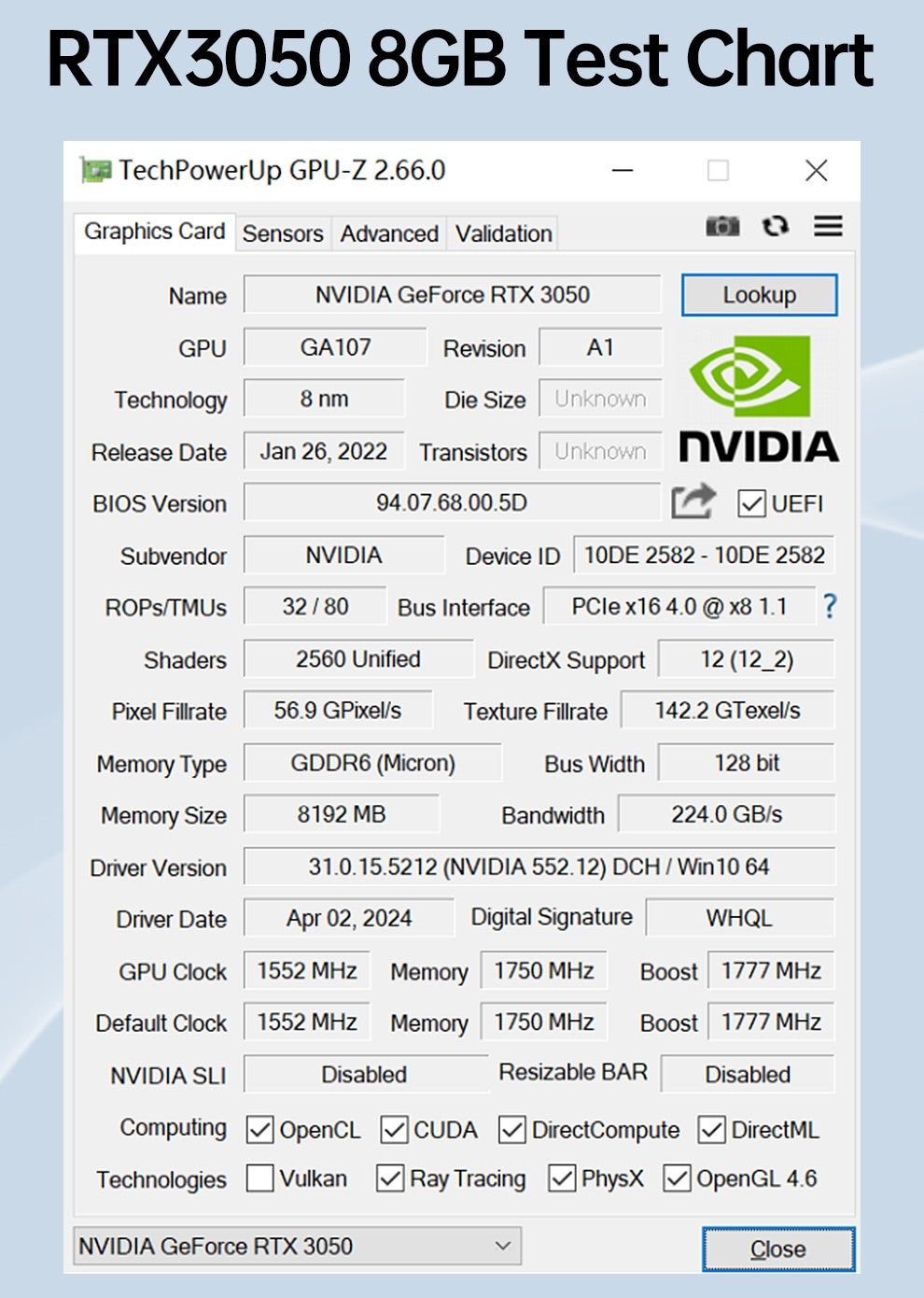
Task: Minimize the GPU-Z window
Action: point(623,170)
